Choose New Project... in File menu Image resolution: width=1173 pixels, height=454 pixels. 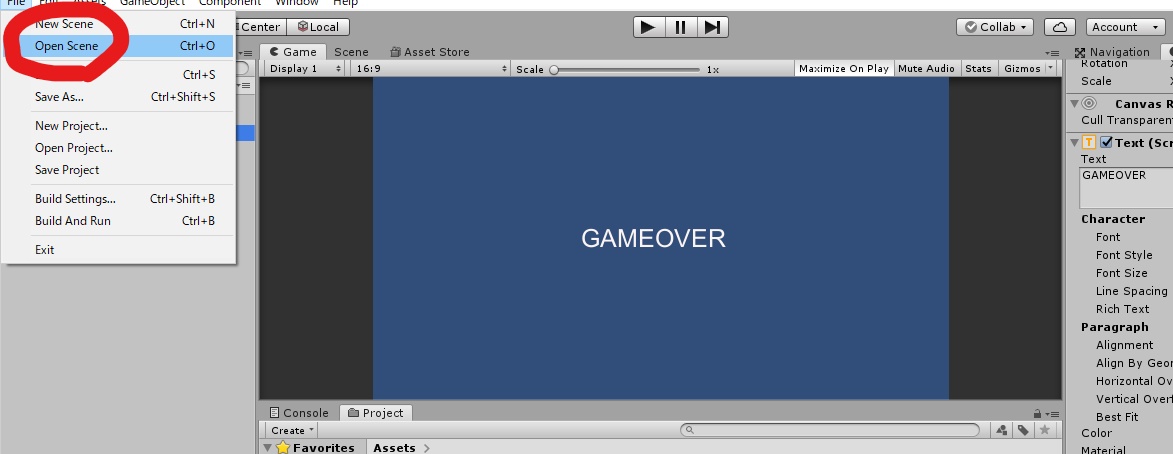coord(118,126)
